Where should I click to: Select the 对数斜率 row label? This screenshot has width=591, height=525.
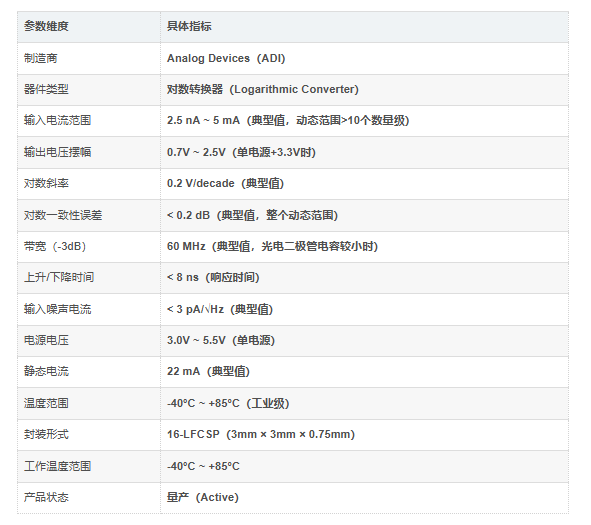(x=46, y=184)
